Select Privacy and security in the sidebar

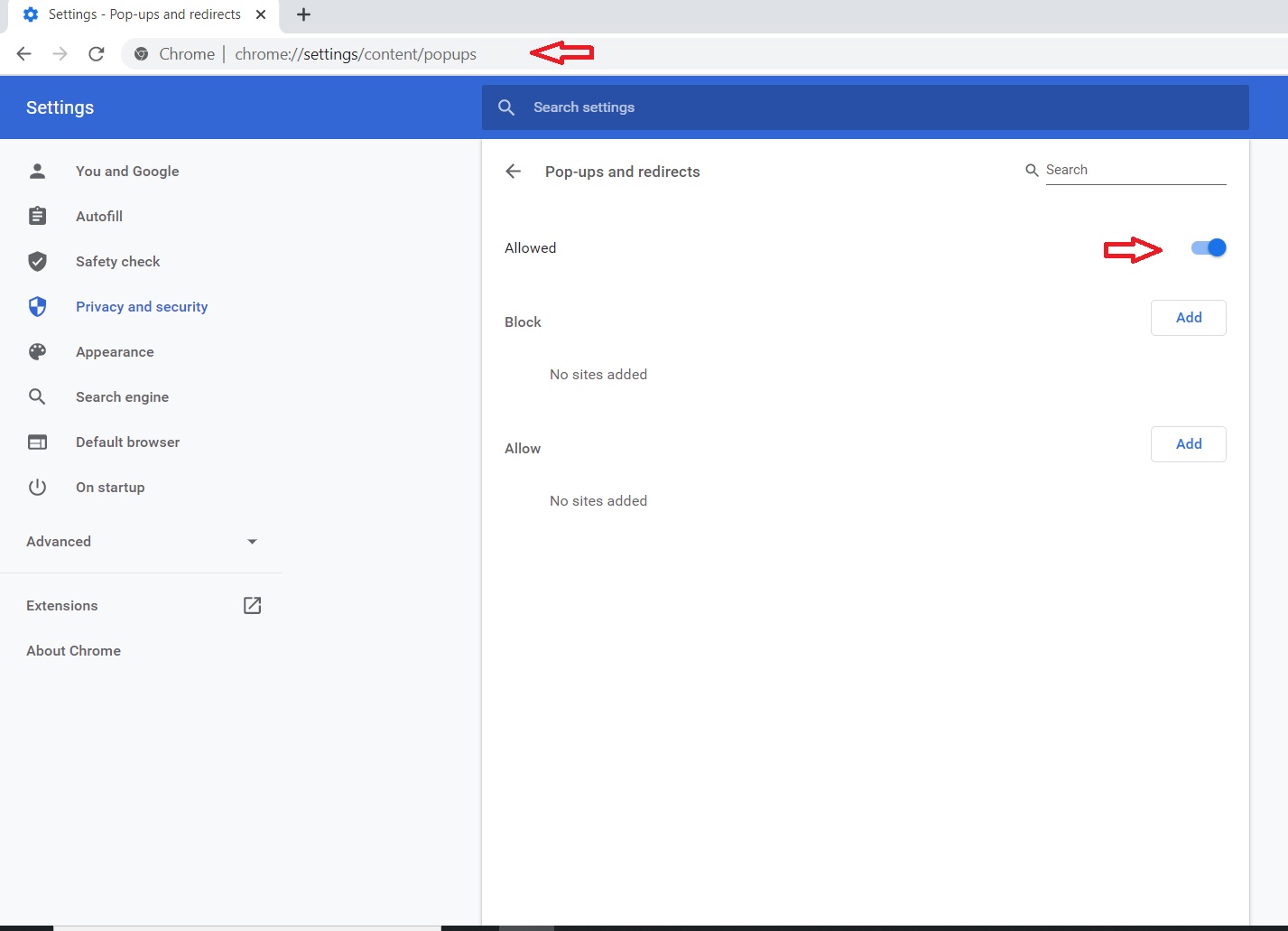click(142, 307)
